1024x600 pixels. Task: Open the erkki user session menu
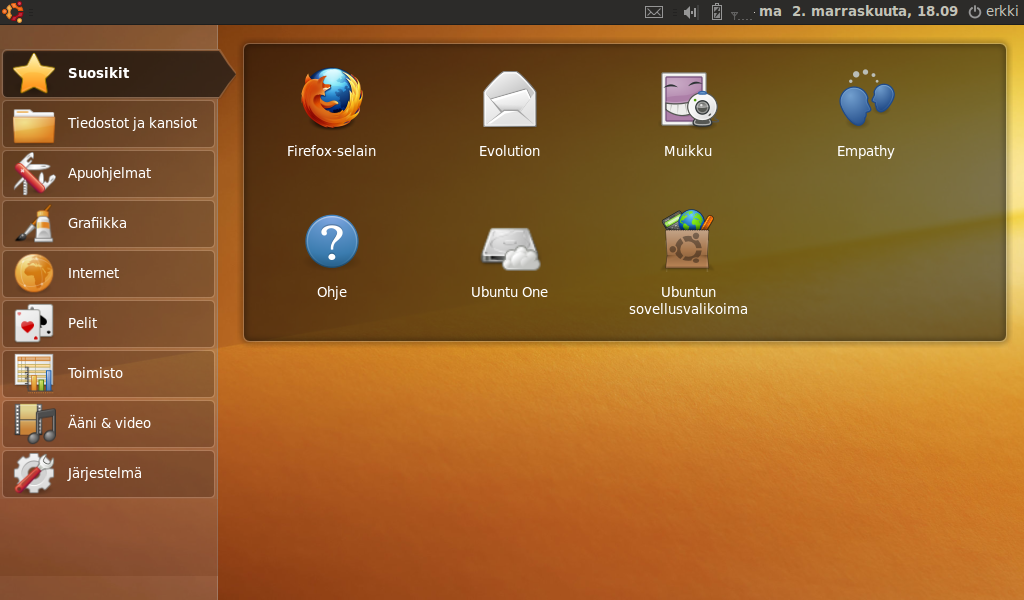click(x=992, y=12)
